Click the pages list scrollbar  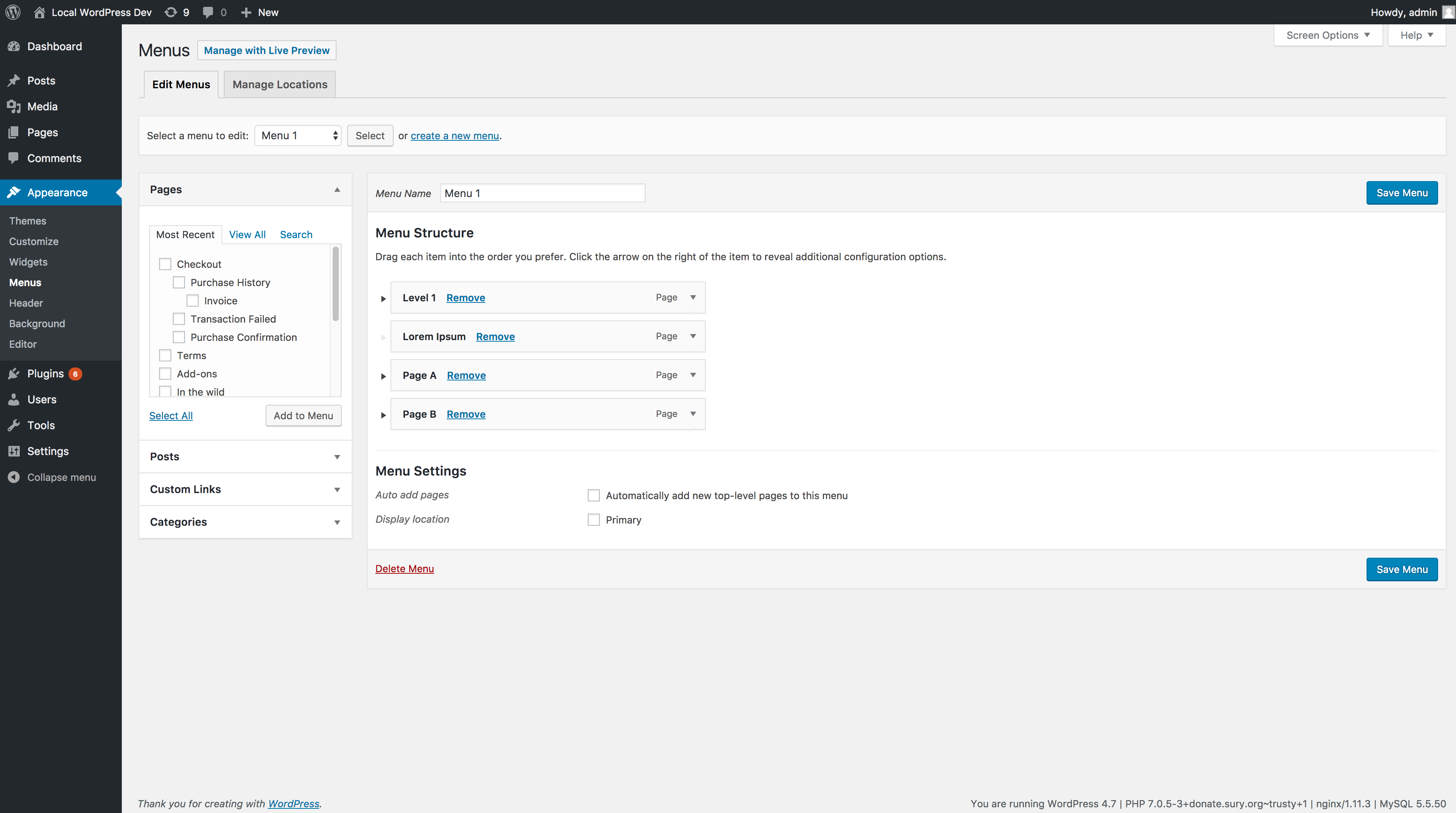[336, 283]
